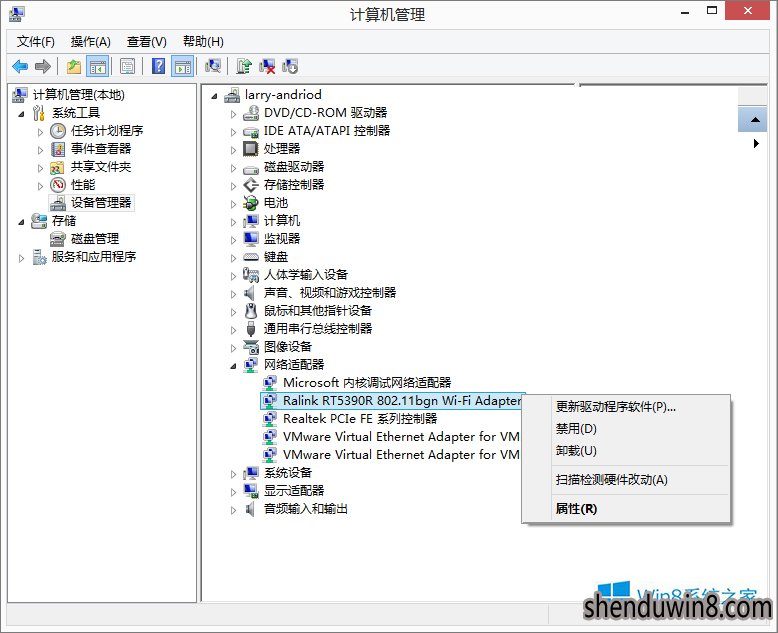Image resolution: width=778 pixels, height=633 pixels.
Task: Click the disable device toolbar icon
Action: [x=290, y=66]
